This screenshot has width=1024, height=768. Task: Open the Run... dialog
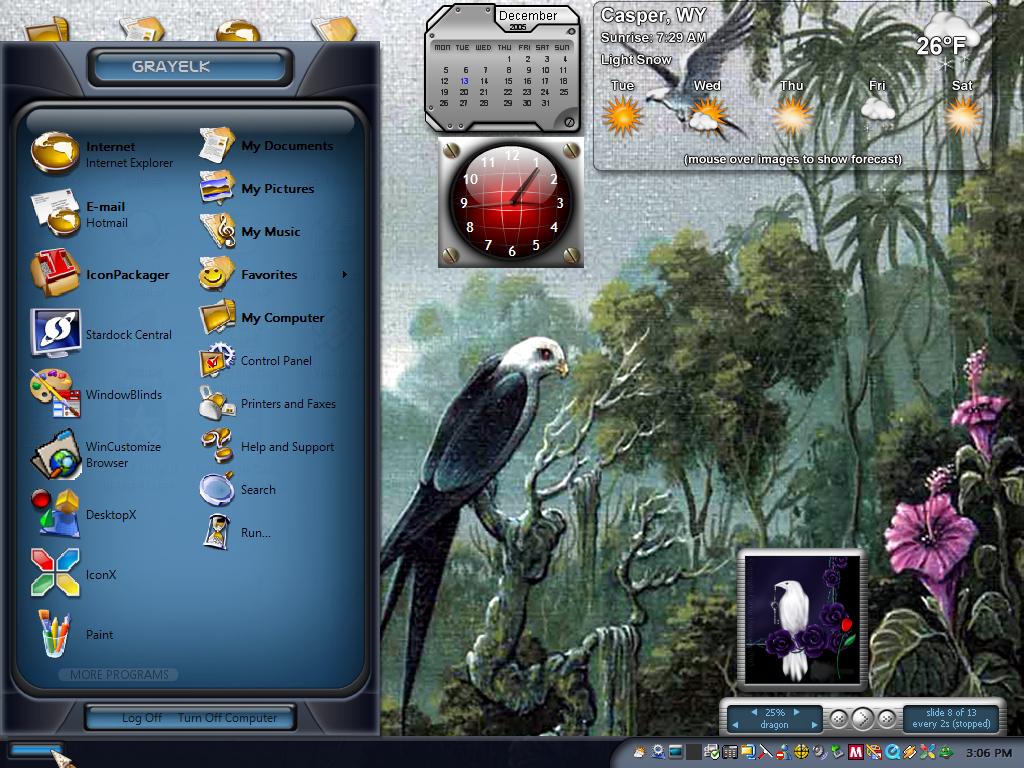pyautogui.click(x=235, y=532)
